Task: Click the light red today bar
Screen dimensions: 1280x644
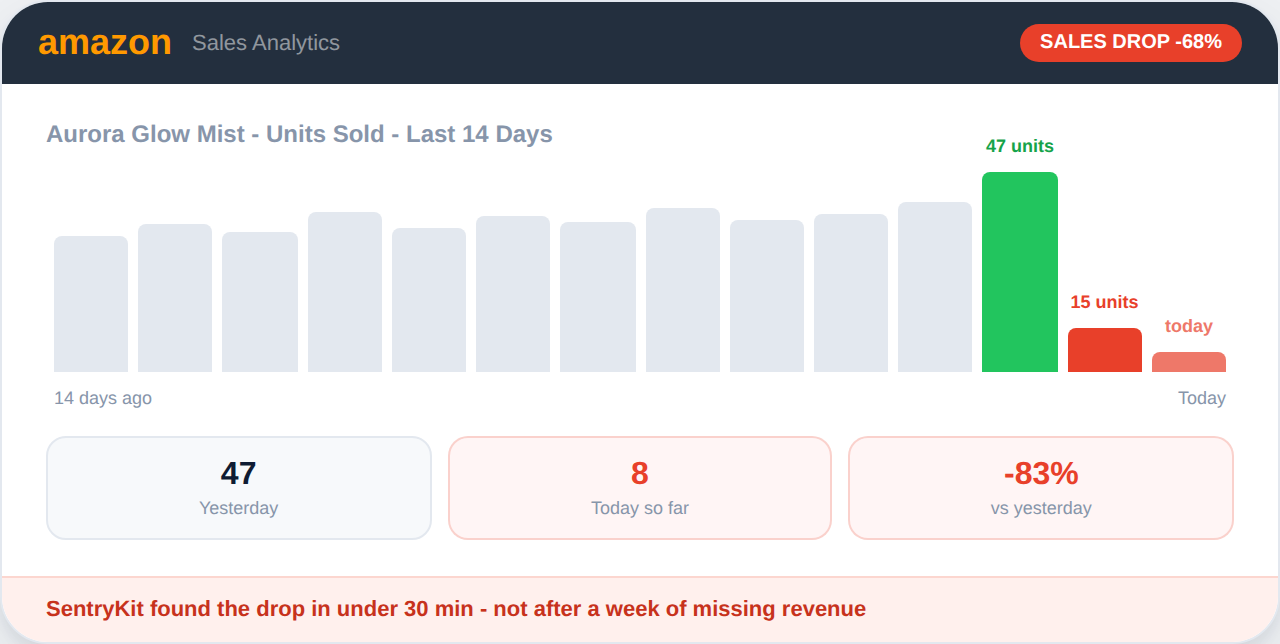Action: pyautogui.click(x=1188, y=362)
